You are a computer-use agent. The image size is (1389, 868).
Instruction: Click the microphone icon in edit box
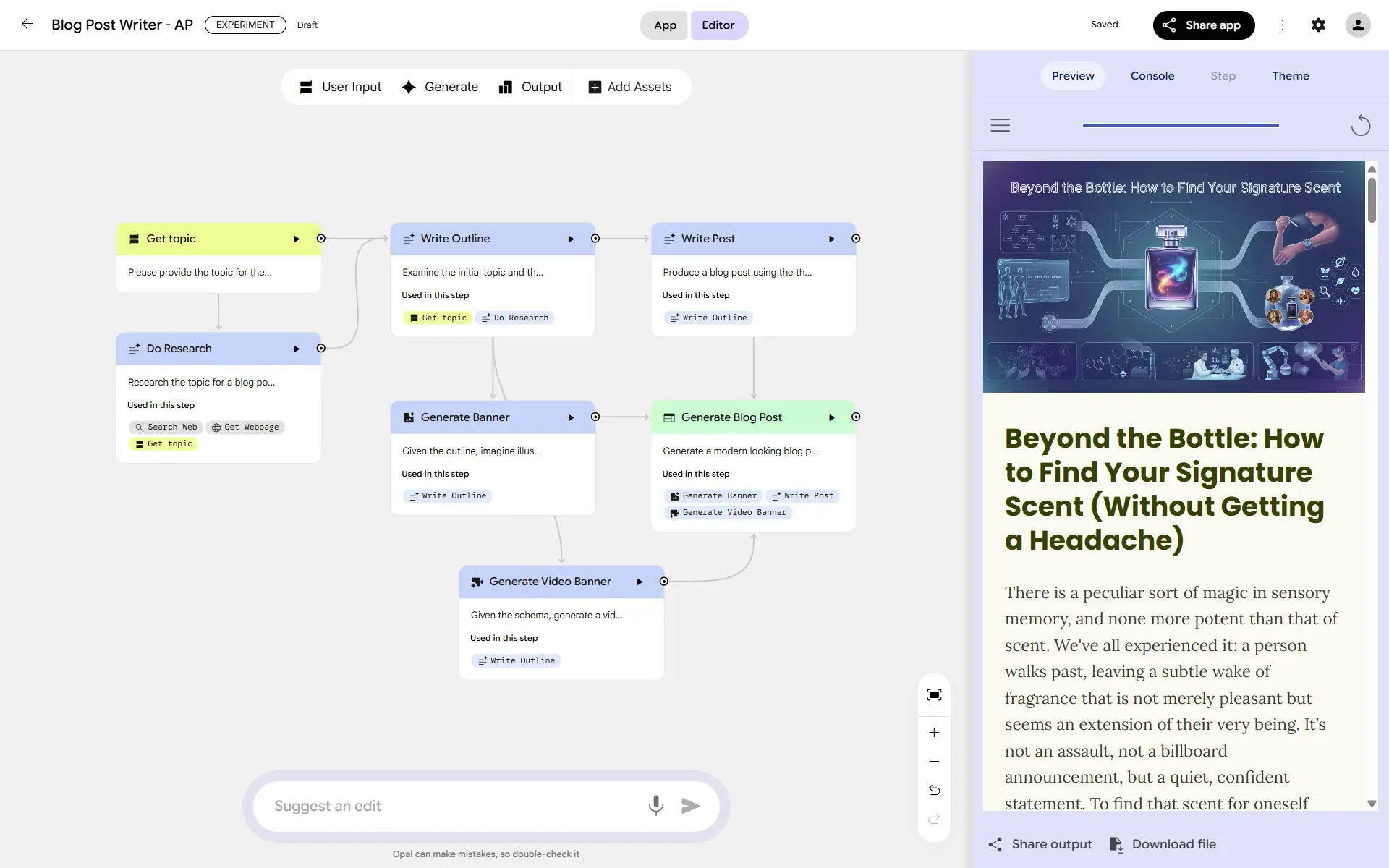point(655,805)
